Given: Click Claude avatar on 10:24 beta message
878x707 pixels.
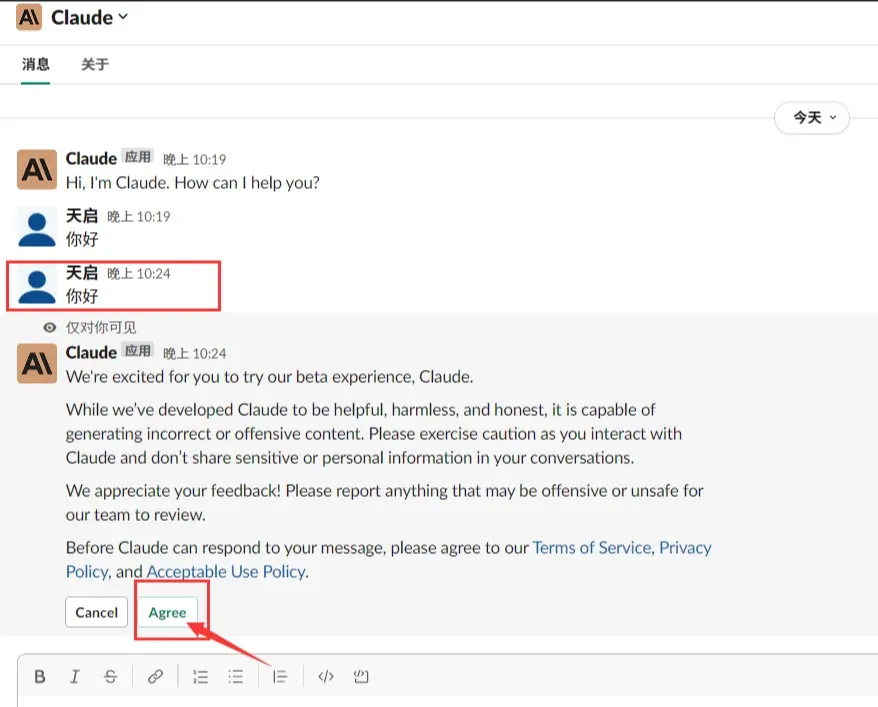Looking at the screenshot, I should tap(37, 363).
